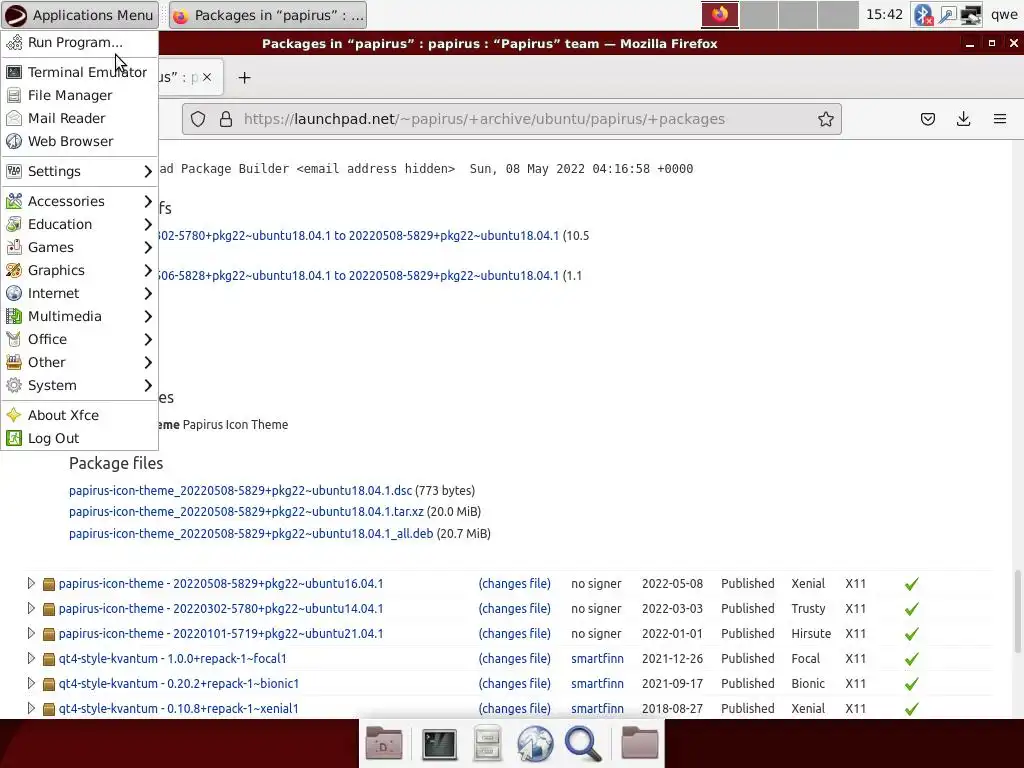Click the Bluetooth tray icon
Viewport: 1024px width, 768px height.
923,15
